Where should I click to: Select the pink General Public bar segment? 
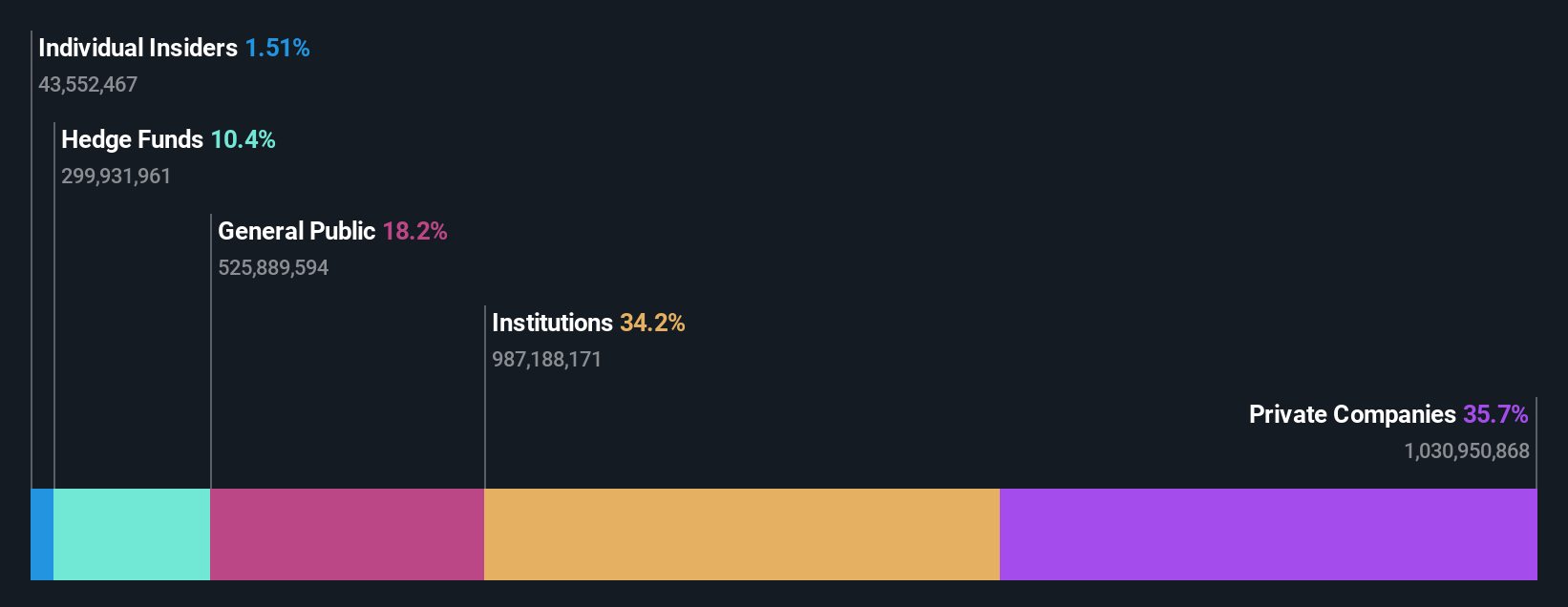click(x=347, y=534)
